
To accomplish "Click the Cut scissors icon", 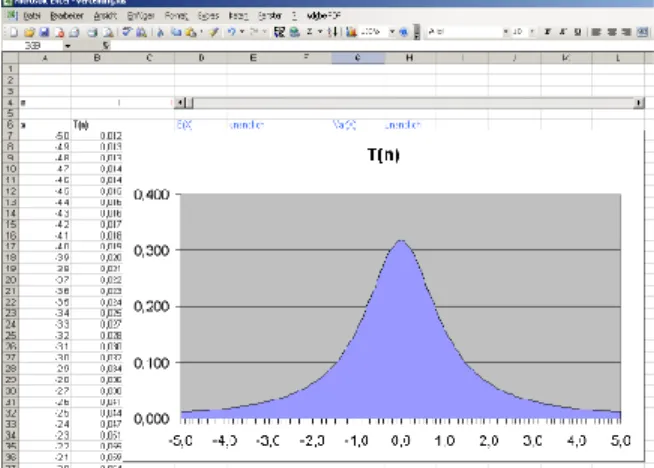I will tap(161, 32).
